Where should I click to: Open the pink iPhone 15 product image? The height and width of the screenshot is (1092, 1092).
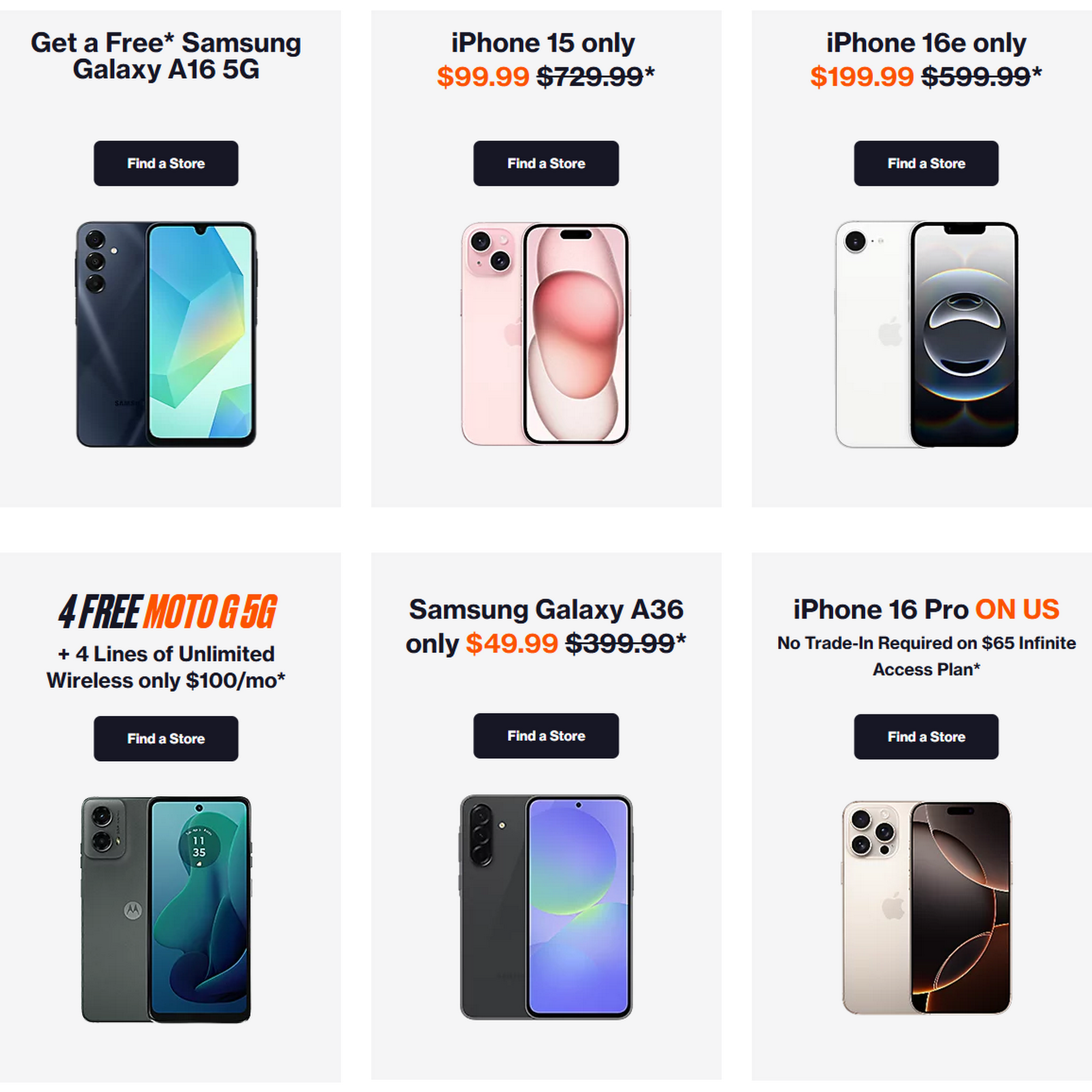pyautogui.click(x=545, y=334)
